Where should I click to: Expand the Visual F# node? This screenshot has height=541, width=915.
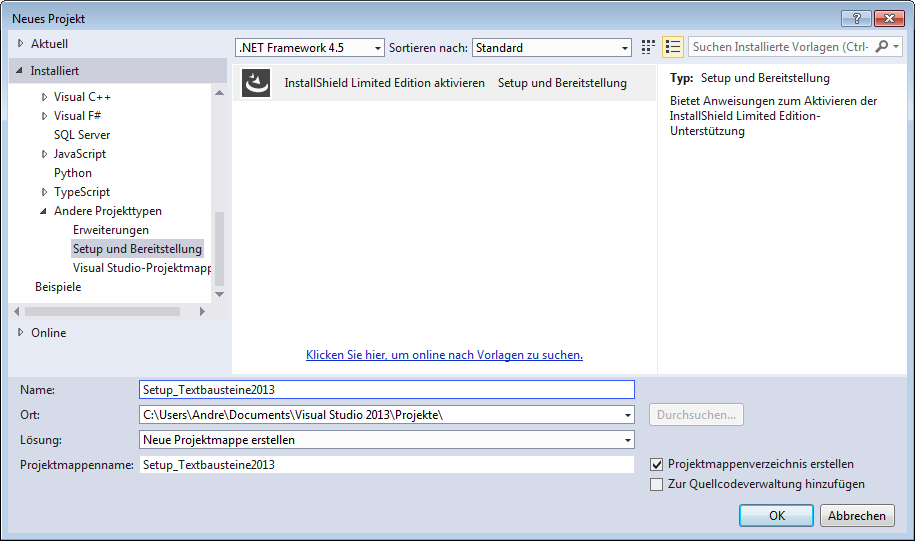point(44,116)
